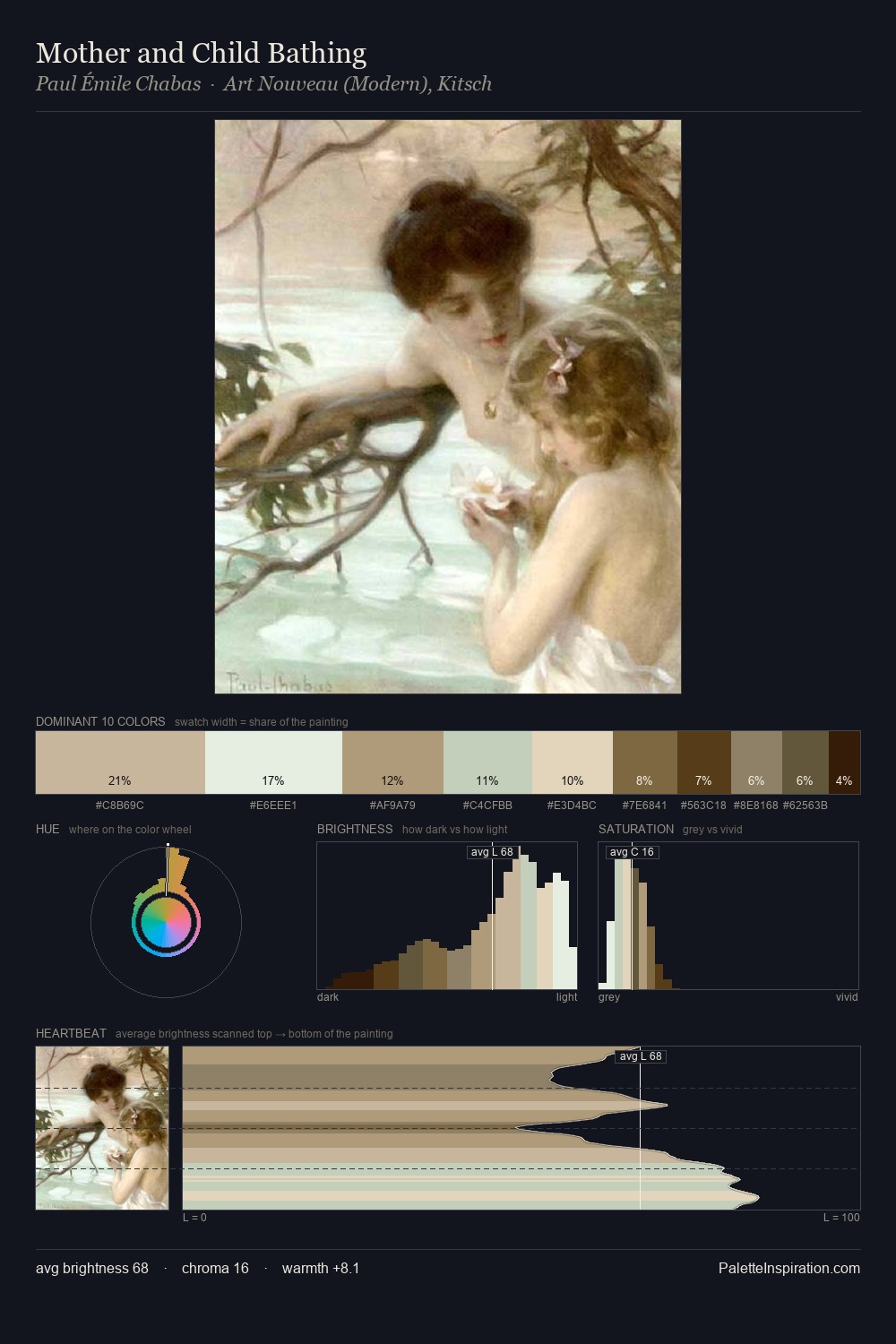Select the 11% swatch #C4CFBB
The height and width of the screenshot is (1344, 896).
487,762
